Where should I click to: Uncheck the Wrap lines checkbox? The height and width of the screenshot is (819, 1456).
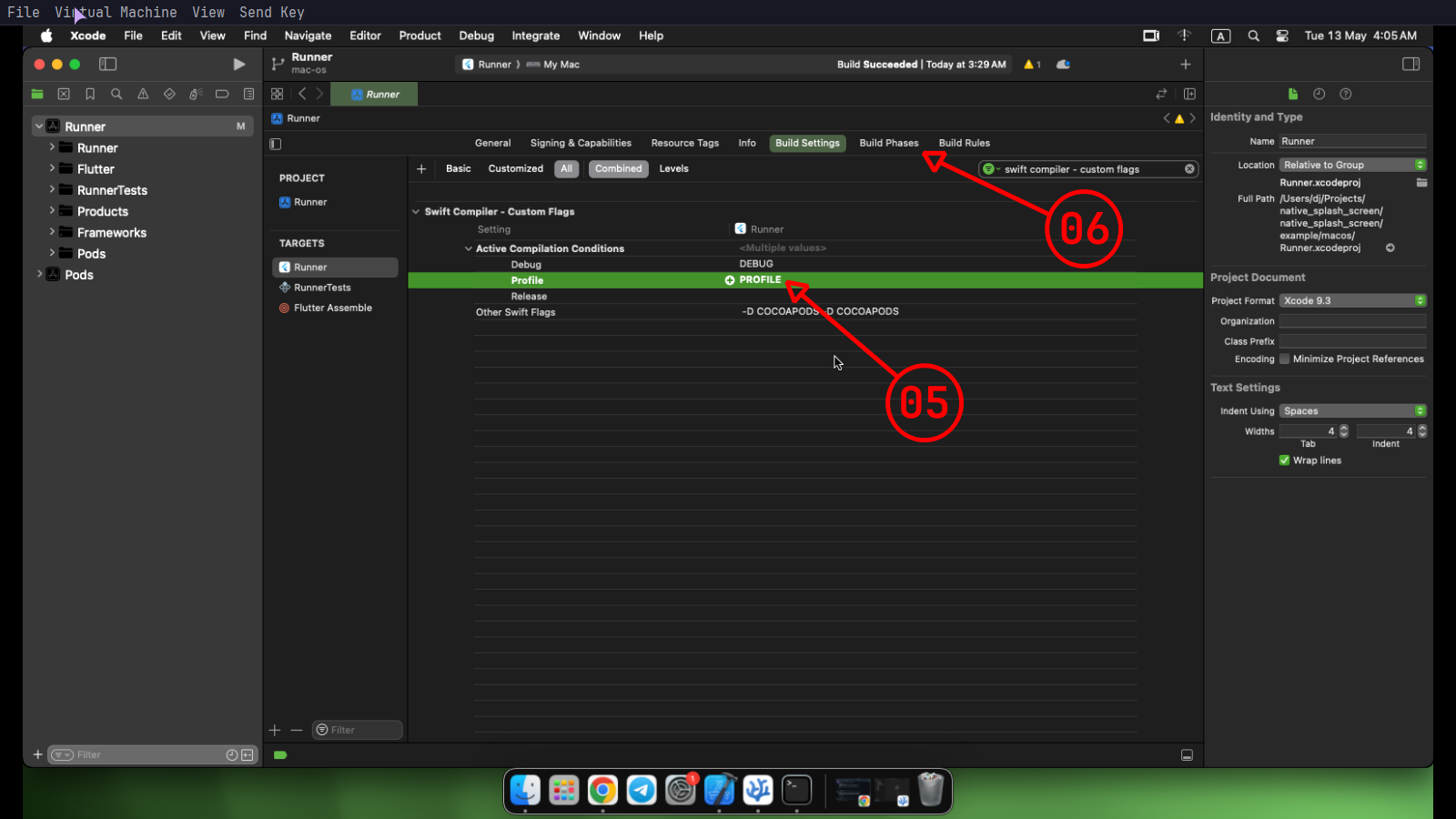pyautogui.click(x=1285, y=460)
